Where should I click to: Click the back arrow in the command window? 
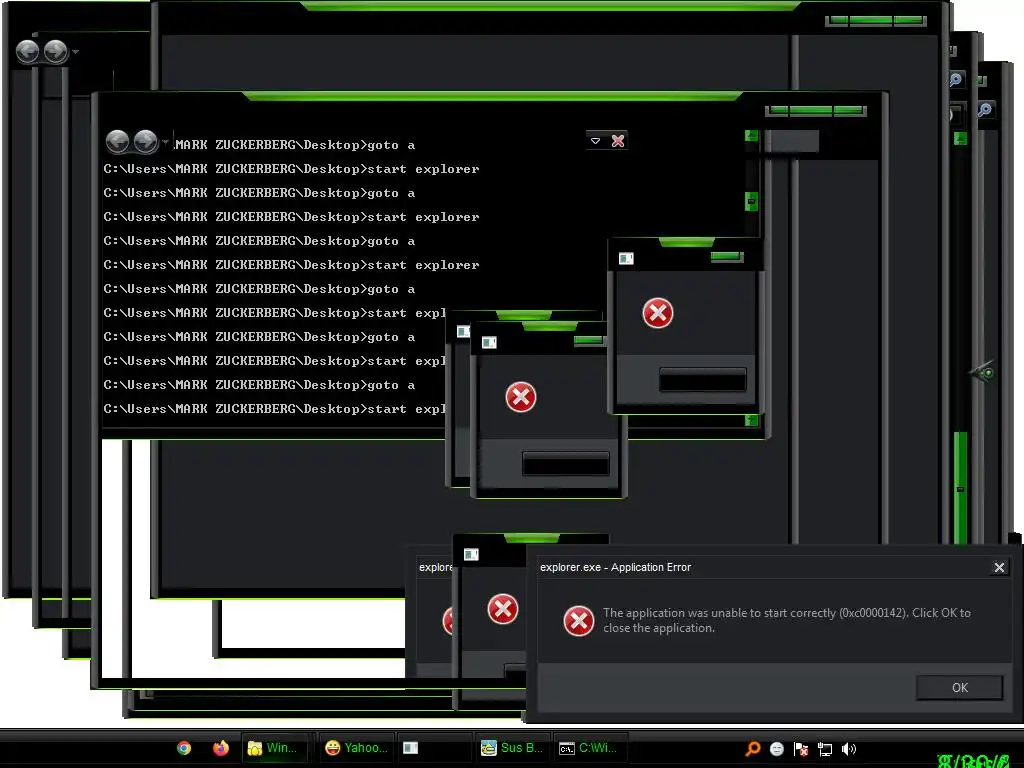click(x=118, y=141)
